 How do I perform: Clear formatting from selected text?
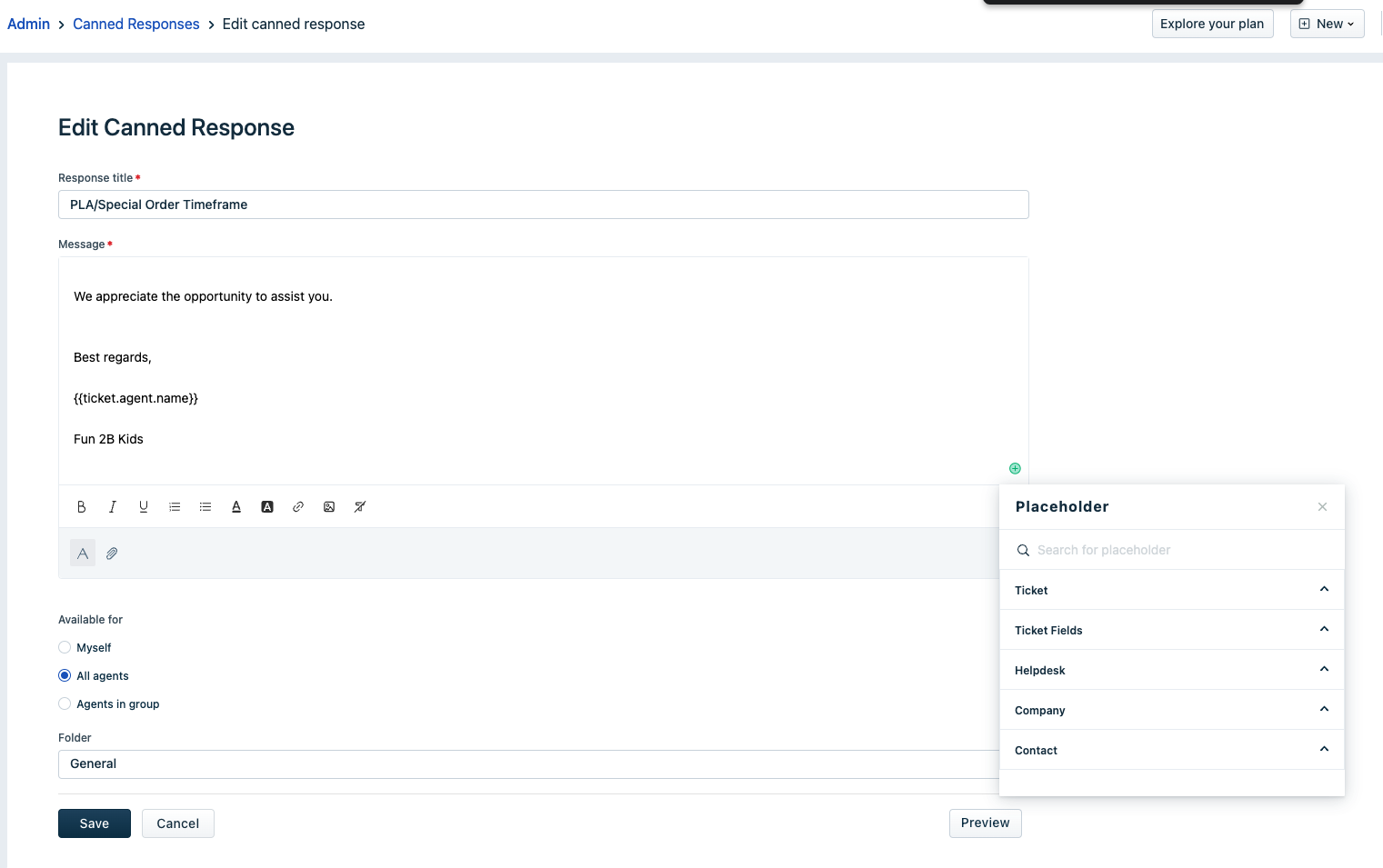tap(360, 507)
